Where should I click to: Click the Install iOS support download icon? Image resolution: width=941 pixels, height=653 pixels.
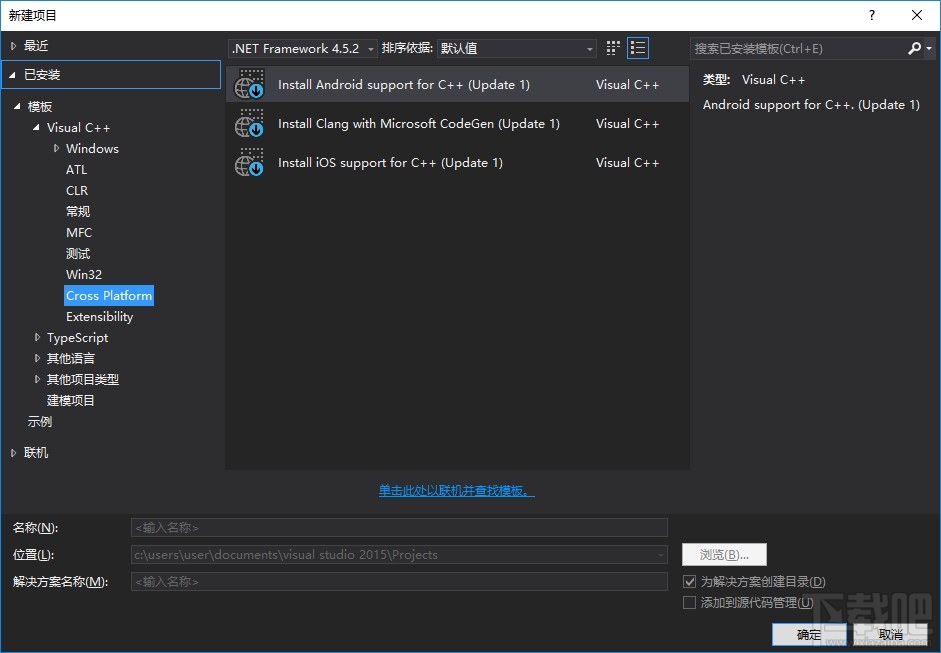click(x=249, y=163)
